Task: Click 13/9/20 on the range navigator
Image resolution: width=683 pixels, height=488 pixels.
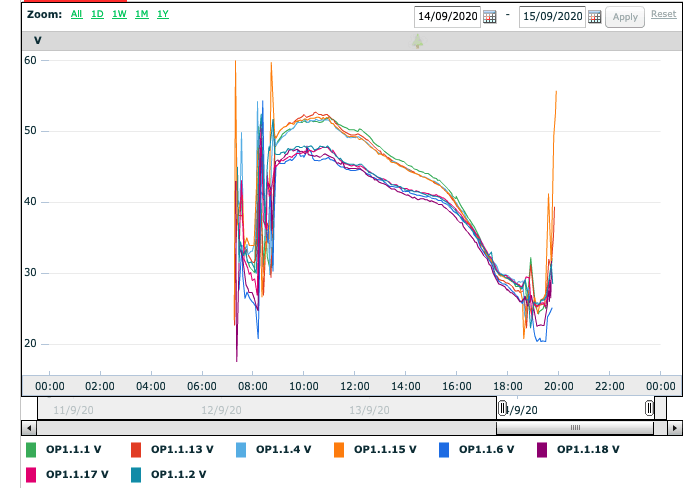Action: point(369,410)
